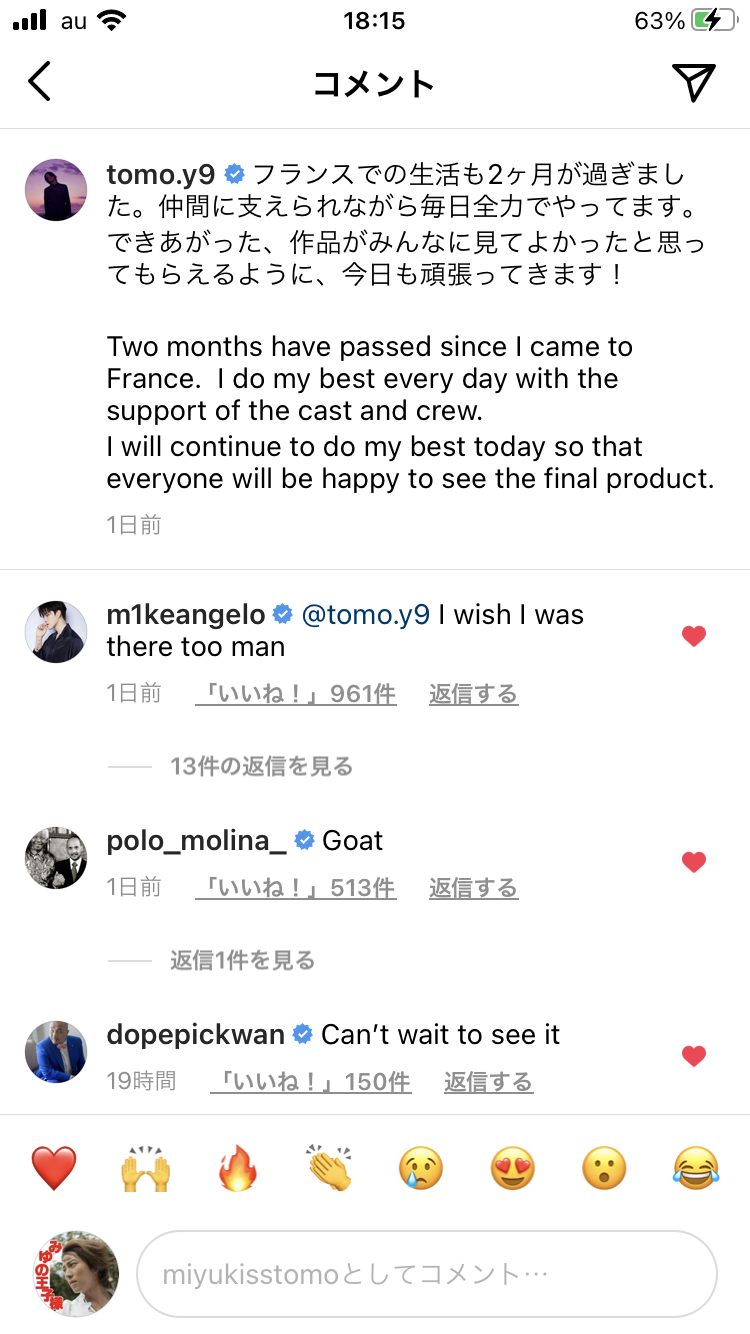
Task: Toggle like on dopepickwan's comment
Action: pyautogui.click(x=694, y=1055)
